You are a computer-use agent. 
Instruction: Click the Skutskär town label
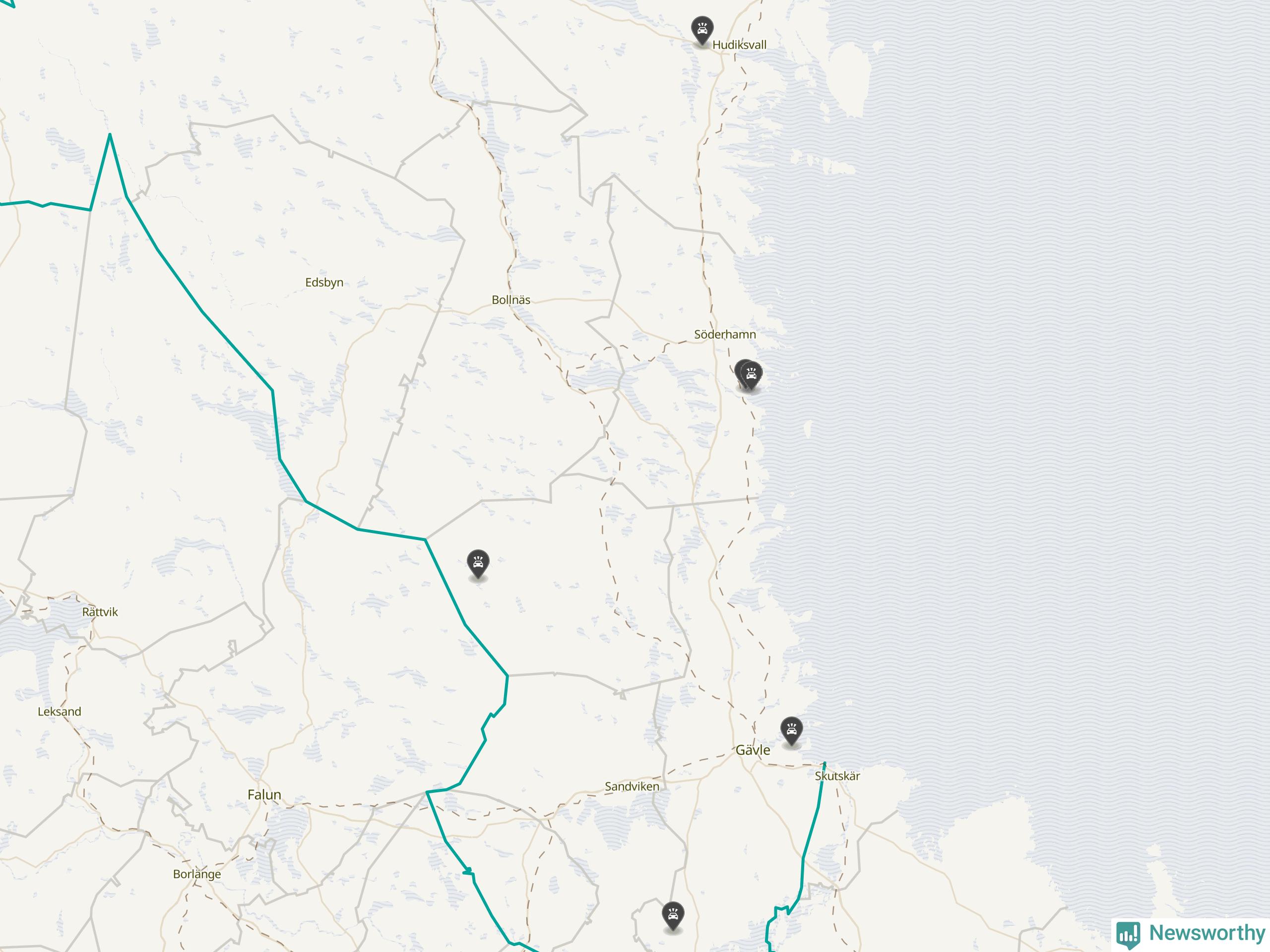click(837, 776)
